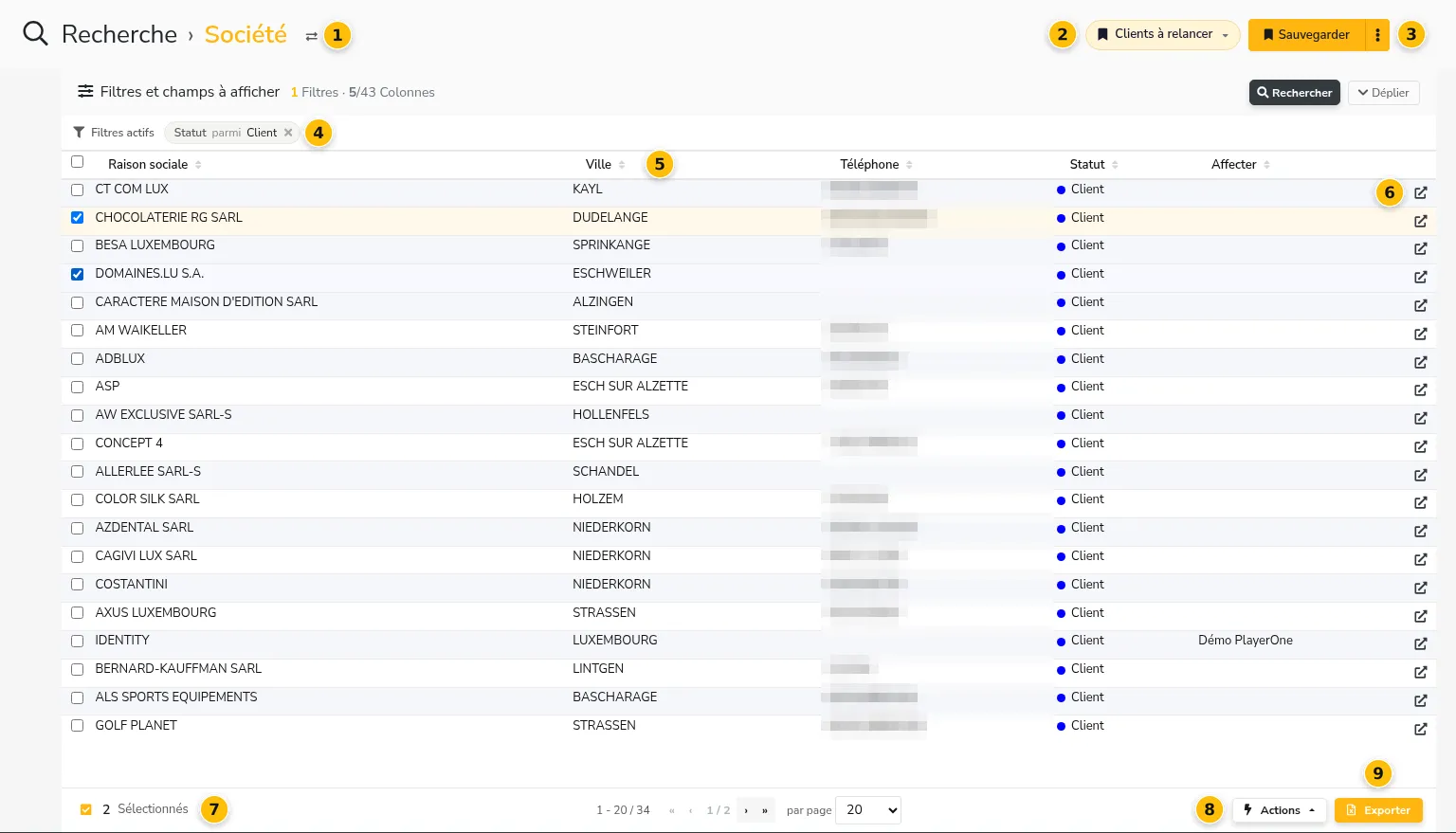This screenshot has width=1456, height=833.
Task: Click the Rechercher button
Action: 1294,93
